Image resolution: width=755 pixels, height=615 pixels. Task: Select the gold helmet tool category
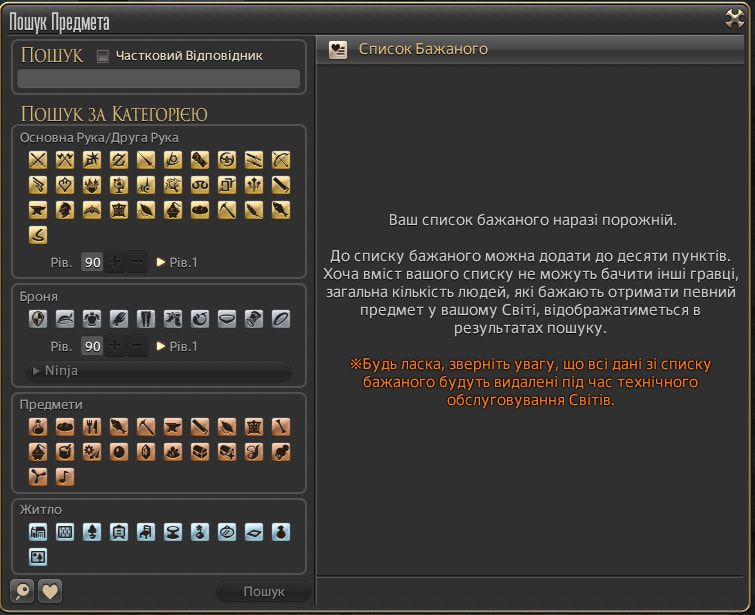[x=65, y=210]
